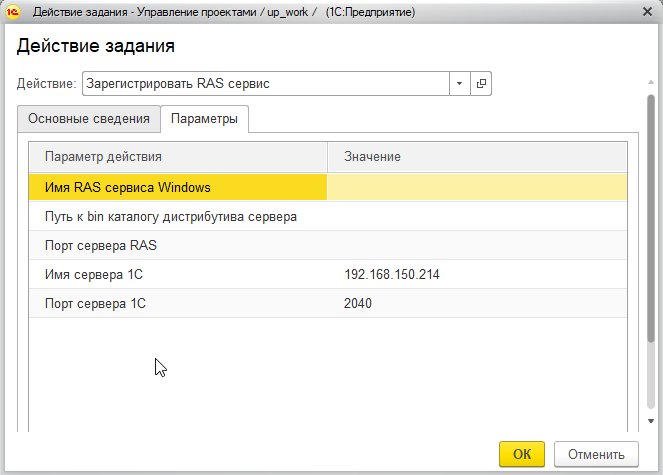Click the Отменить button
Viewport: 663px width, 475px height.
[596, 454]
